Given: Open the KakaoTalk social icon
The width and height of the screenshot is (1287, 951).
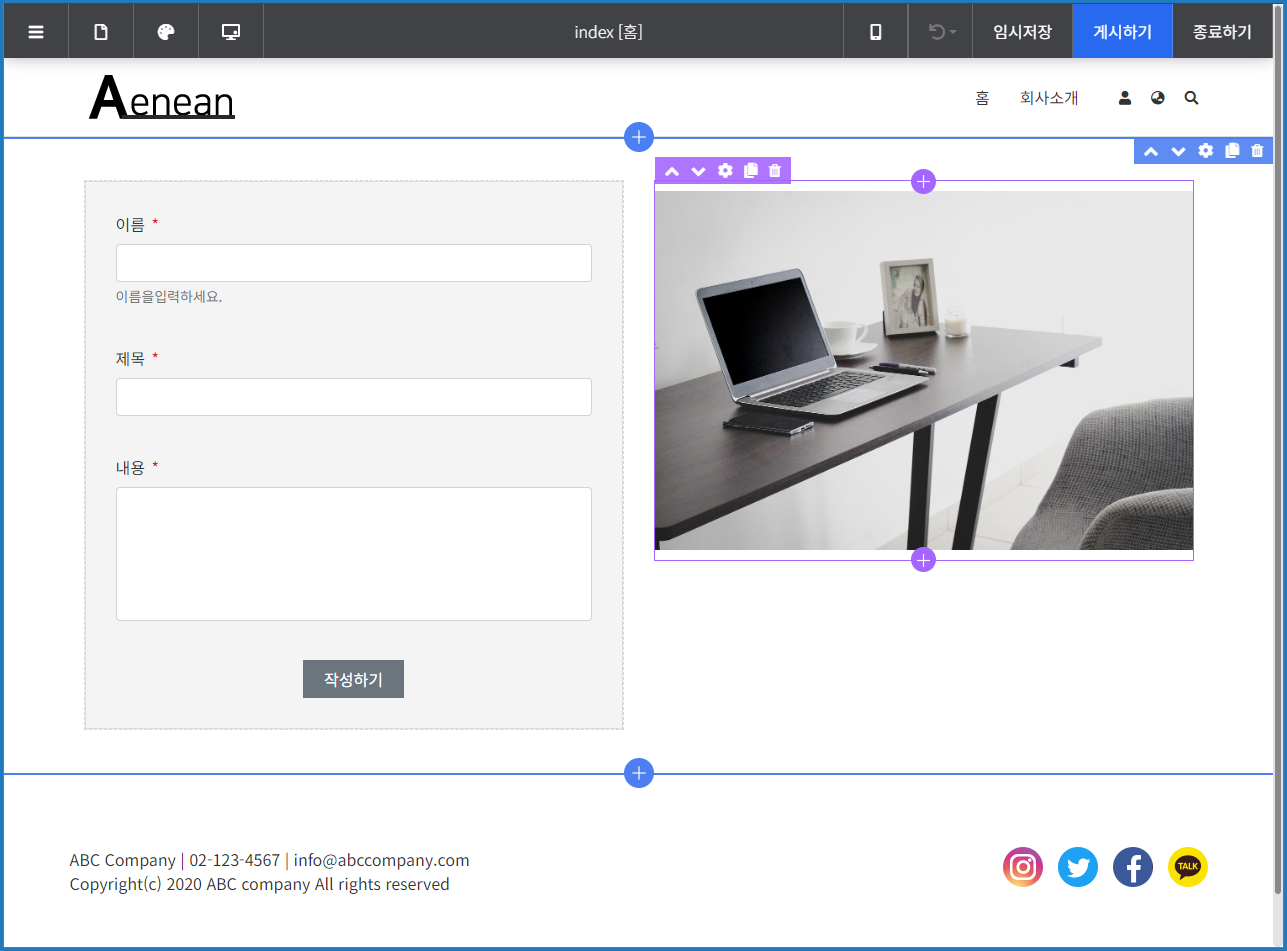Looking at the screenshot, I should coord(1188,867).
